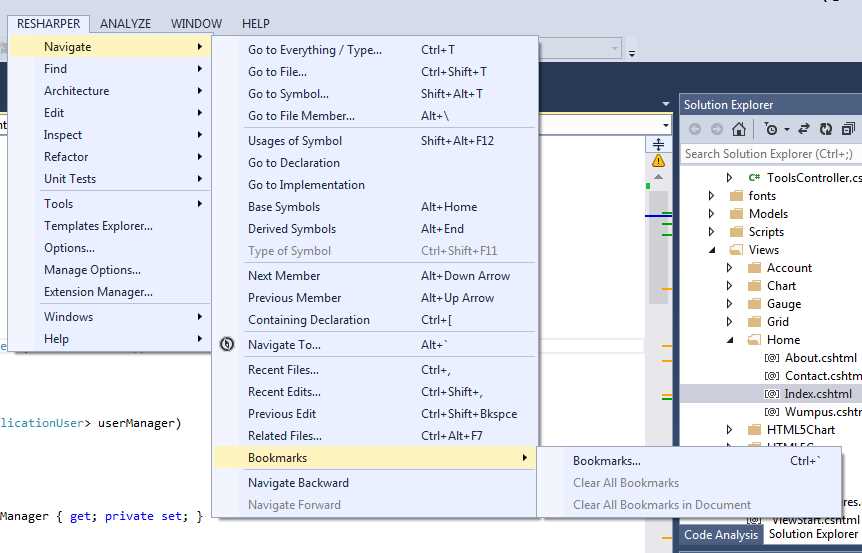
Task: Click the Refresh icon in Solution Explorer
Action: pyautogui.click(x=826, y=129)
